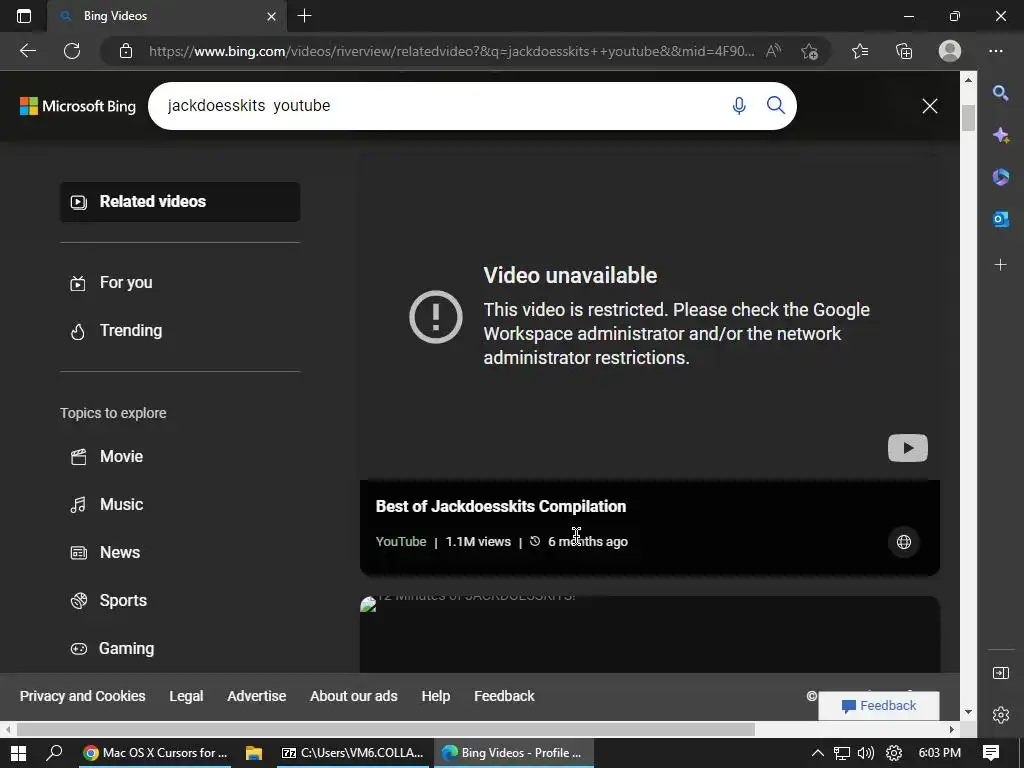
Task: Open the Favorites list icon
Action: coord(860,51)
